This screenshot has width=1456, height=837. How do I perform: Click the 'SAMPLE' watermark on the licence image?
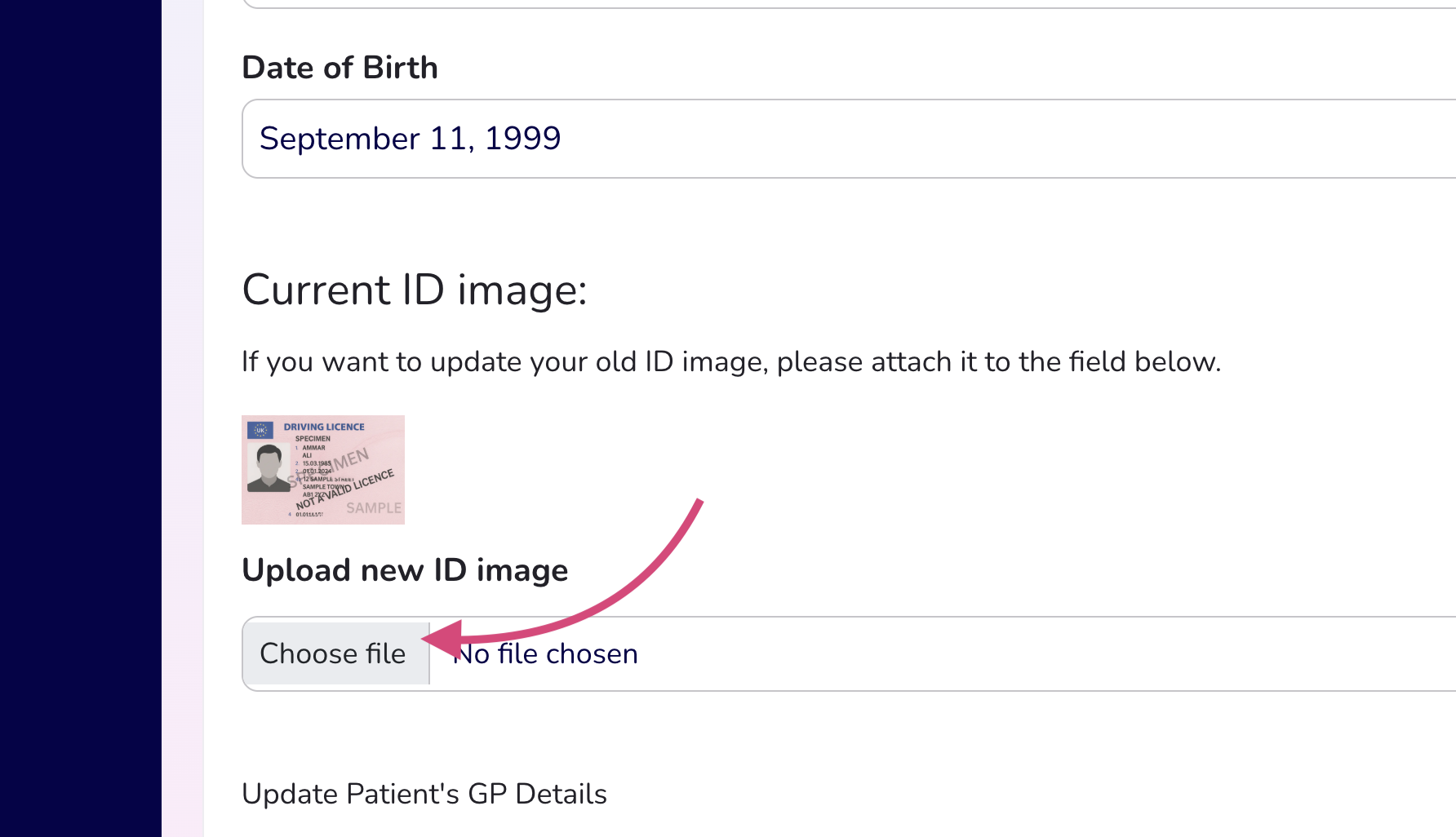(374, 507)
